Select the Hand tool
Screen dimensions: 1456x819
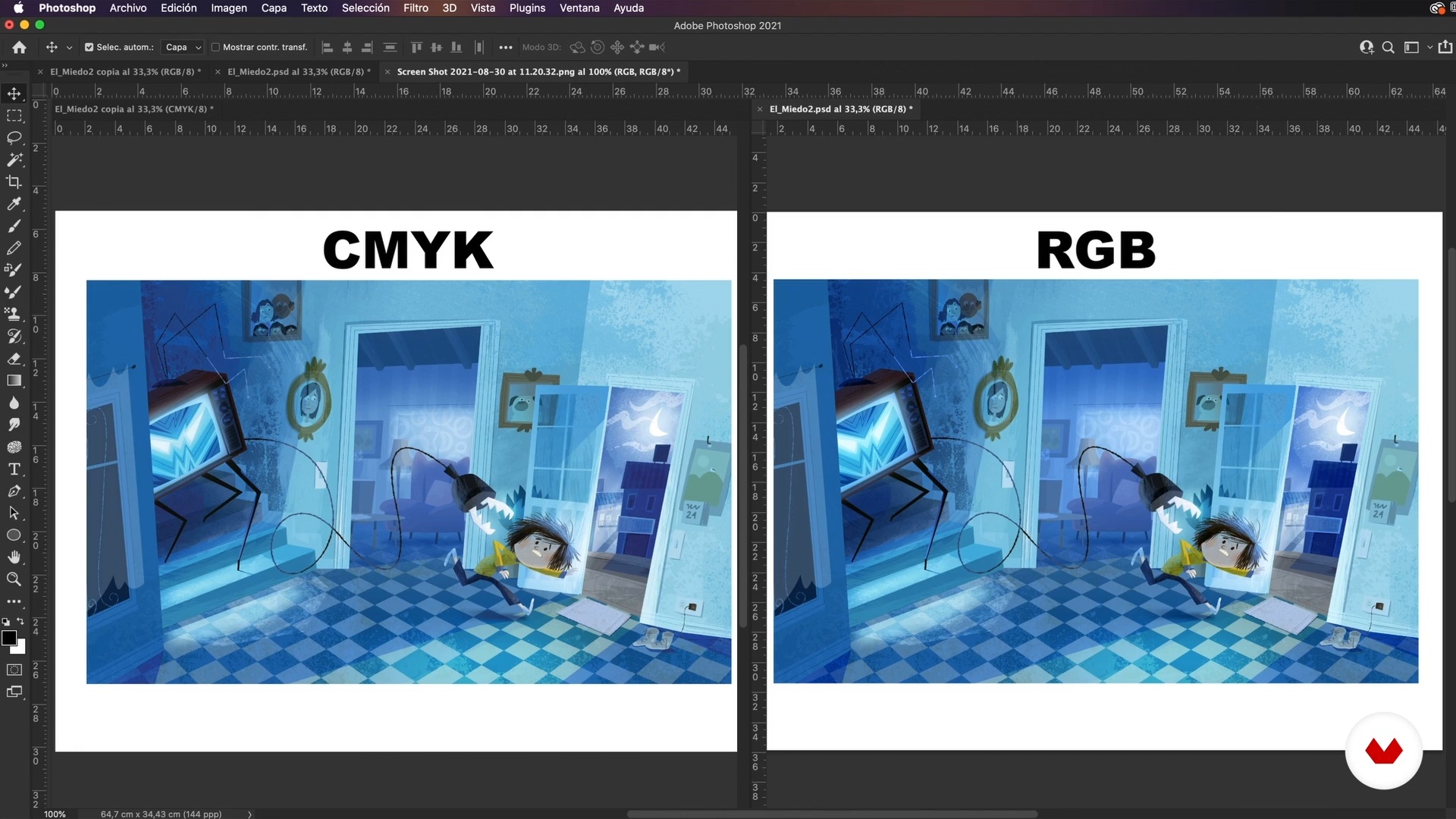click(x=14, y=557)
